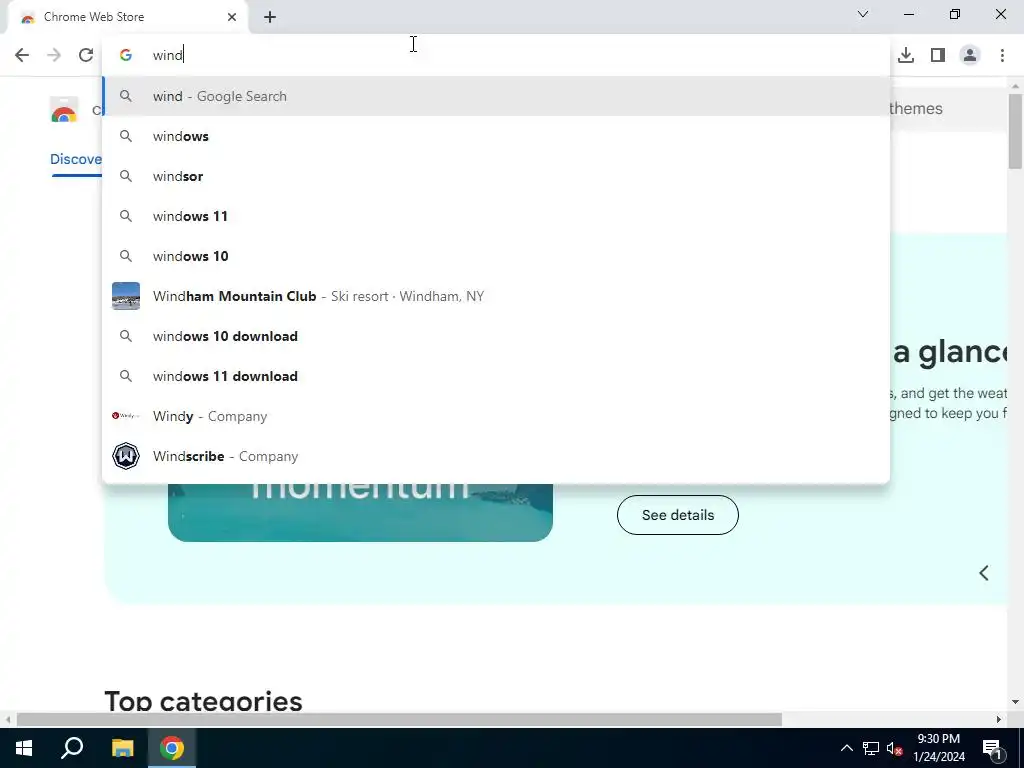Choose the 'windows 10 download' suggestion
The height and width of the screenshot is (768, 1024).
pyautogui.click(x=496, y=336)
